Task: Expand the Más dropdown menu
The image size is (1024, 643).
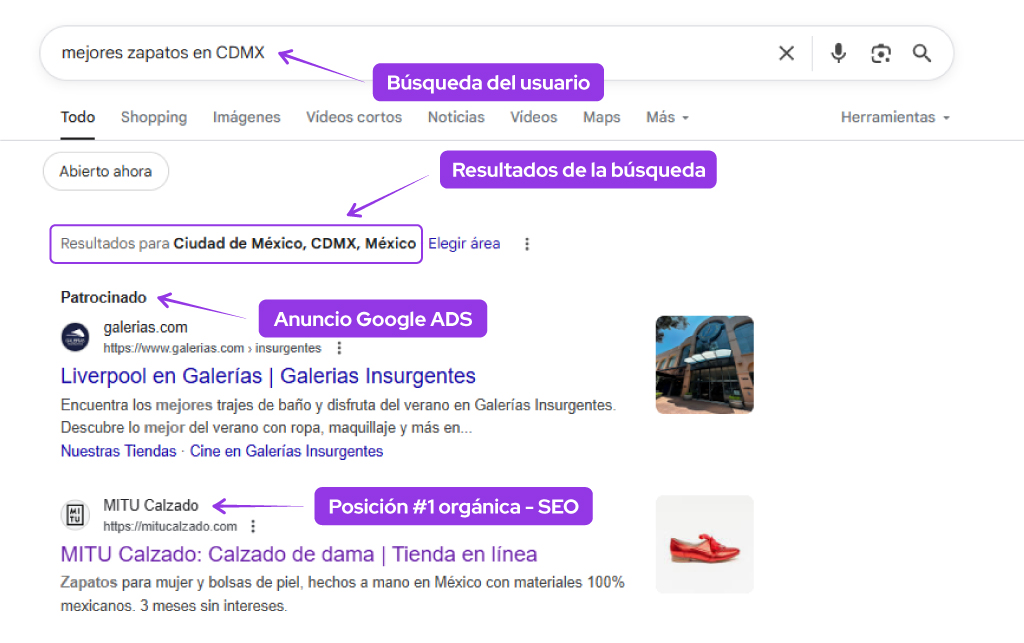Action: [667, 117]
